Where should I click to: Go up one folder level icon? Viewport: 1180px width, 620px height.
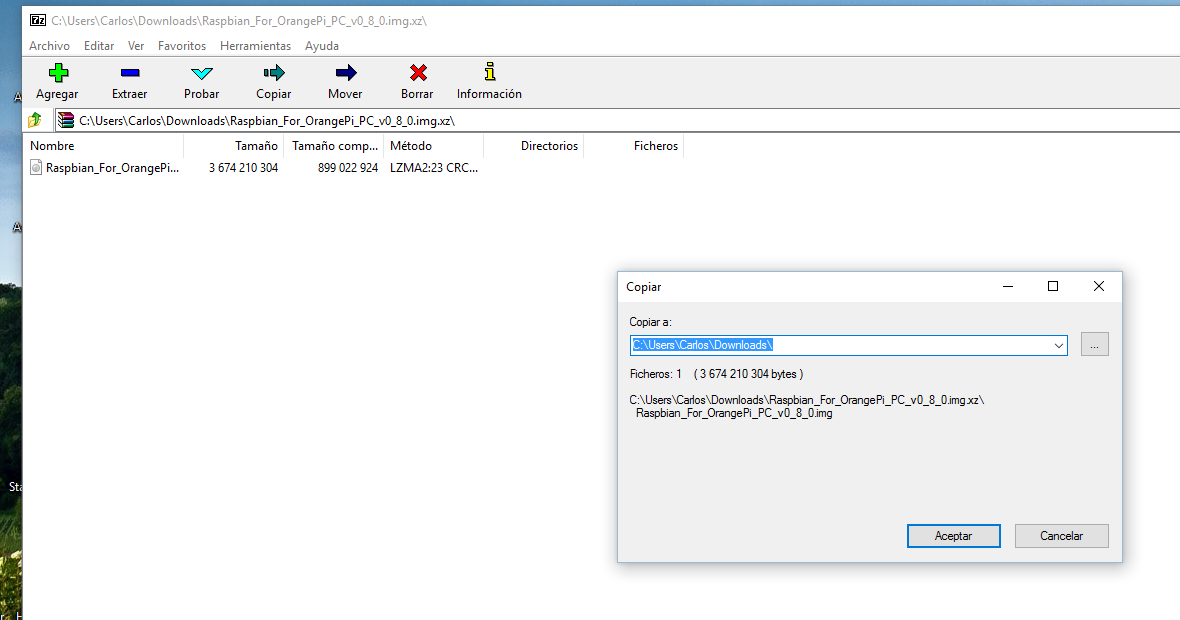coord(35,121)
